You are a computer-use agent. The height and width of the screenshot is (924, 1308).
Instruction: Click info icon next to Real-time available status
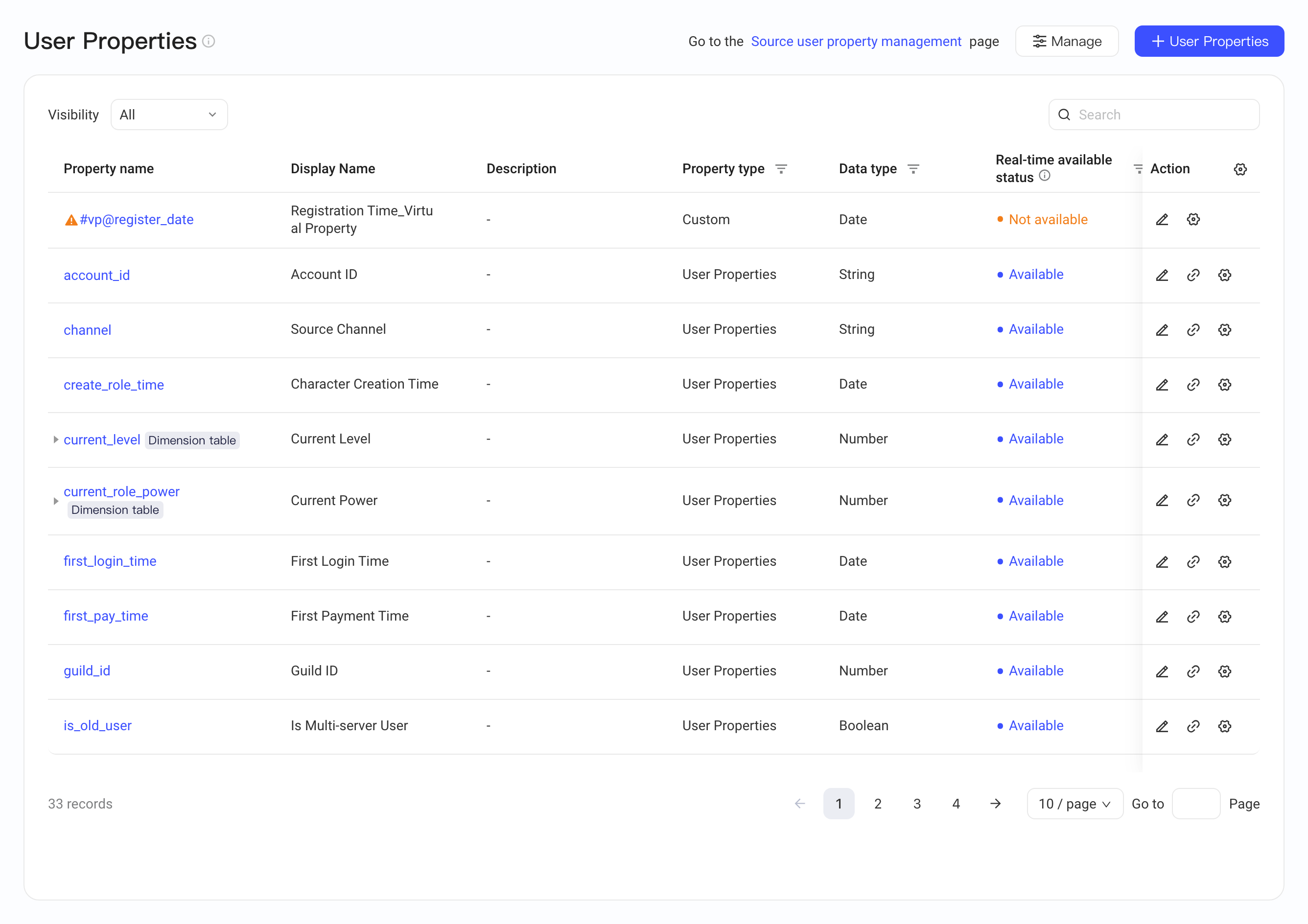coord(1044,176)
